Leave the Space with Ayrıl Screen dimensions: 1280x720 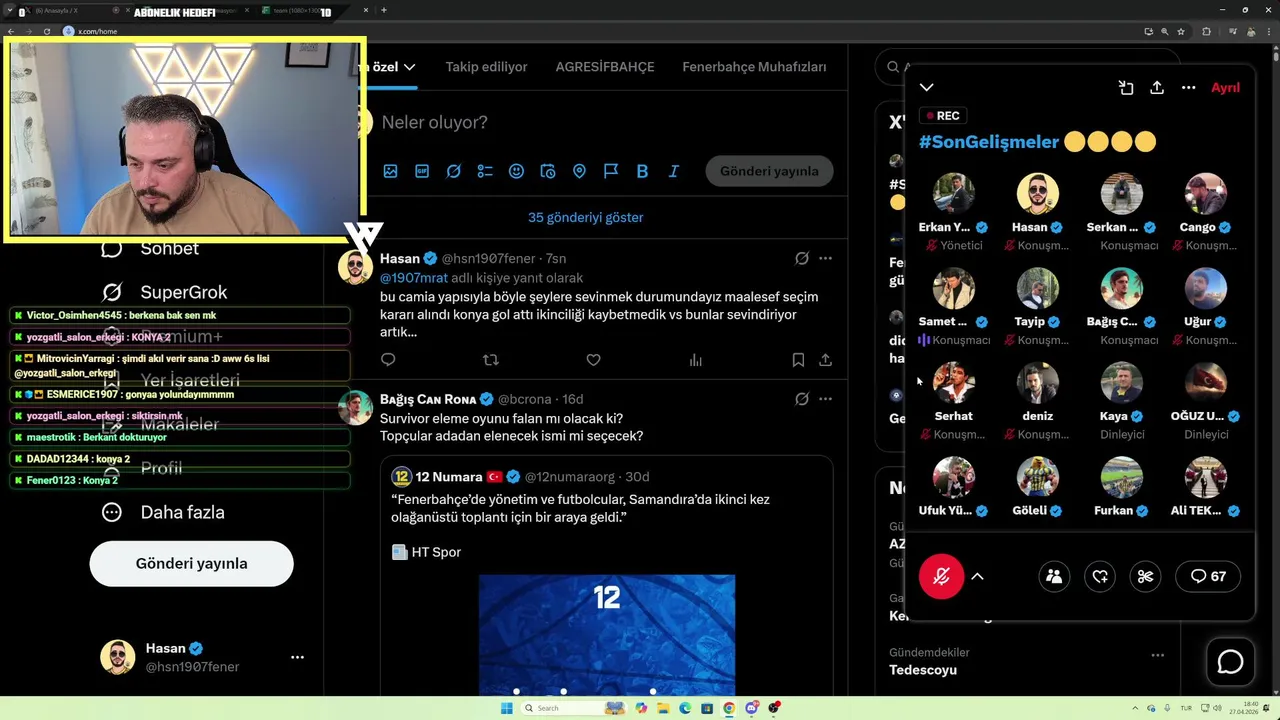click(x=1225, y=88)
